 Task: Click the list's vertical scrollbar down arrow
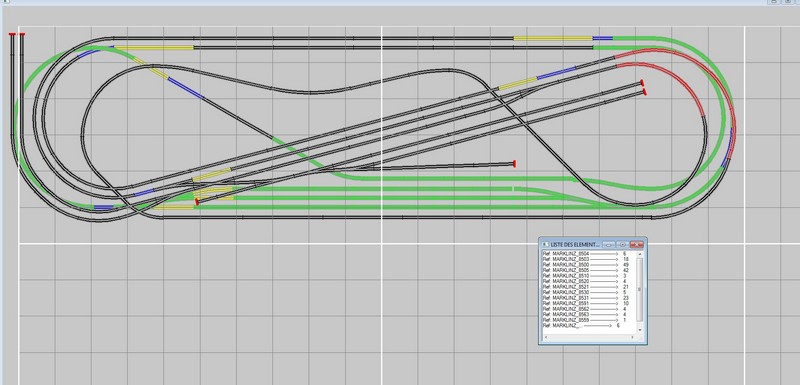pos(639,331)
